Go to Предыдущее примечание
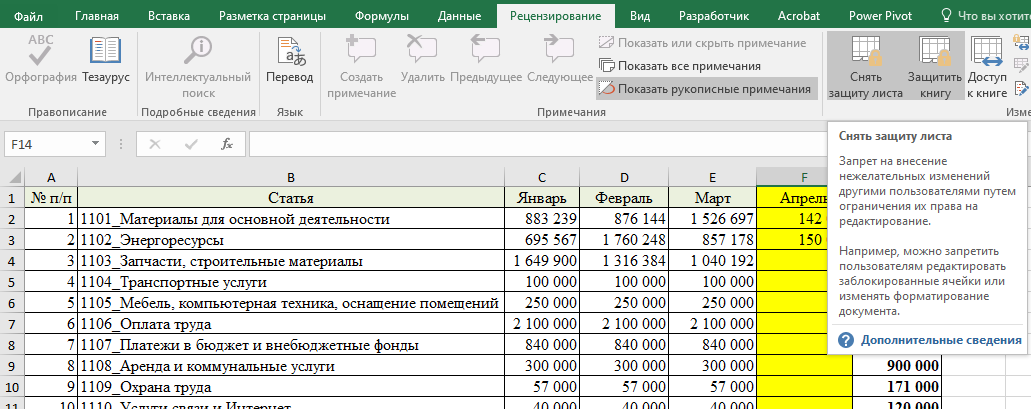The image size is (1031, 409). click(486, 60)
